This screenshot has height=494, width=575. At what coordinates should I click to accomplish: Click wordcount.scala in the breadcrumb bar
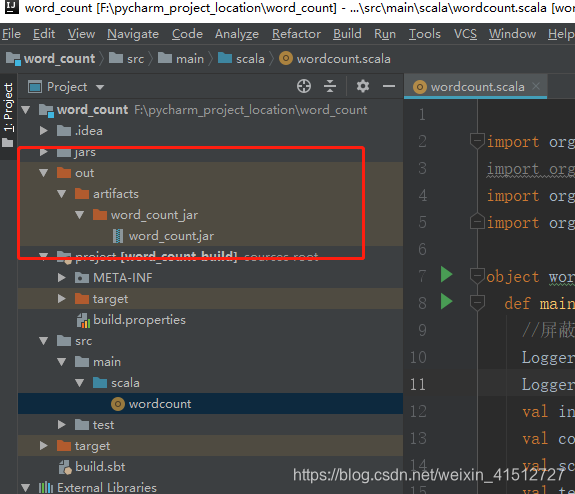344,59
